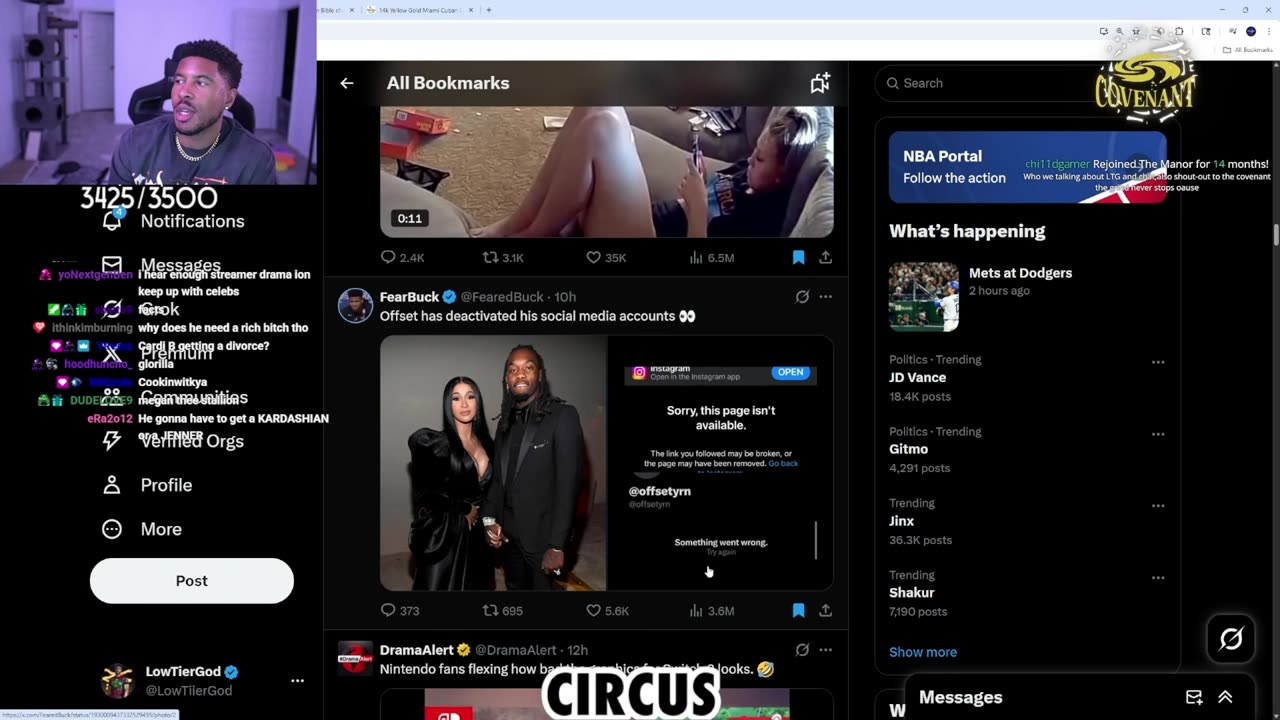The height and width of the screenshot is (720, 1280).
Task: Open the Instagram page unavailable screenshot
Action: coord(720,462)
